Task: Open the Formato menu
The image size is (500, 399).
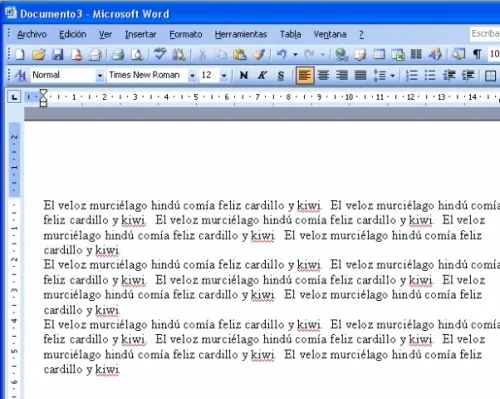Action: coord(186,34)
